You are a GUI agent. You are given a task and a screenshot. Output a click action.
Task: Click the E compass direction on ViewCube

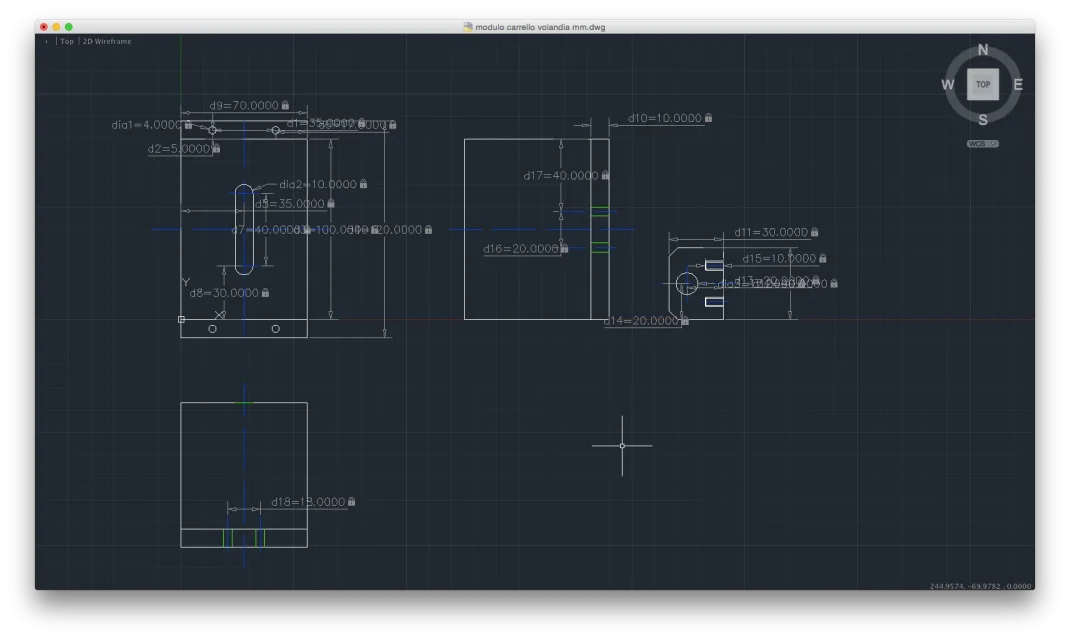(x=1018, y=85)
